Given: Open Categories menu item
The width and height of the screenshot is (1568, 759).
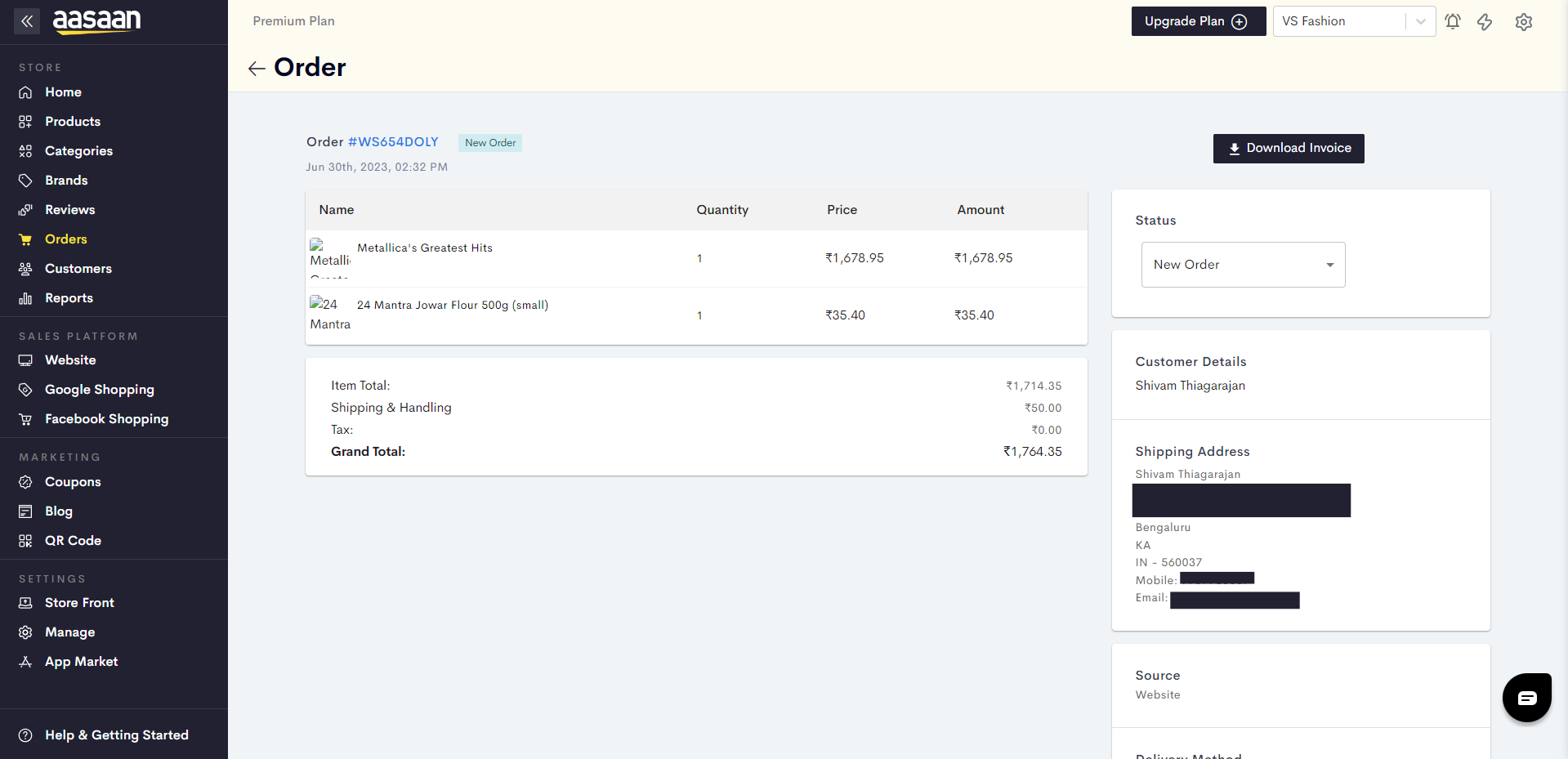Looking at the screenshot, I should [78, 151].
